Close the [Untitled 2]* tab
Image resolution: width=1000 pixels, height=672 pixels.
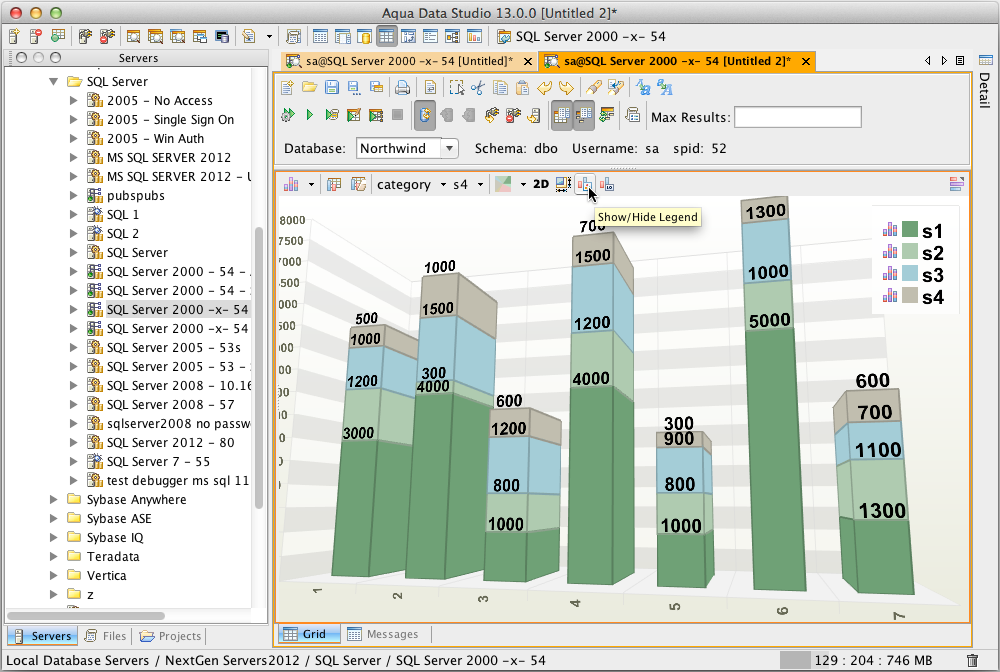pyautogui.click(x=805, y=61)
